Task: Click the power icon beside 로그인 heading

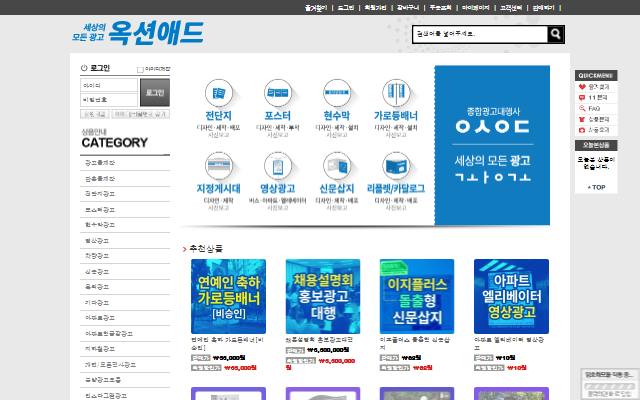Action: pos(84,68)
